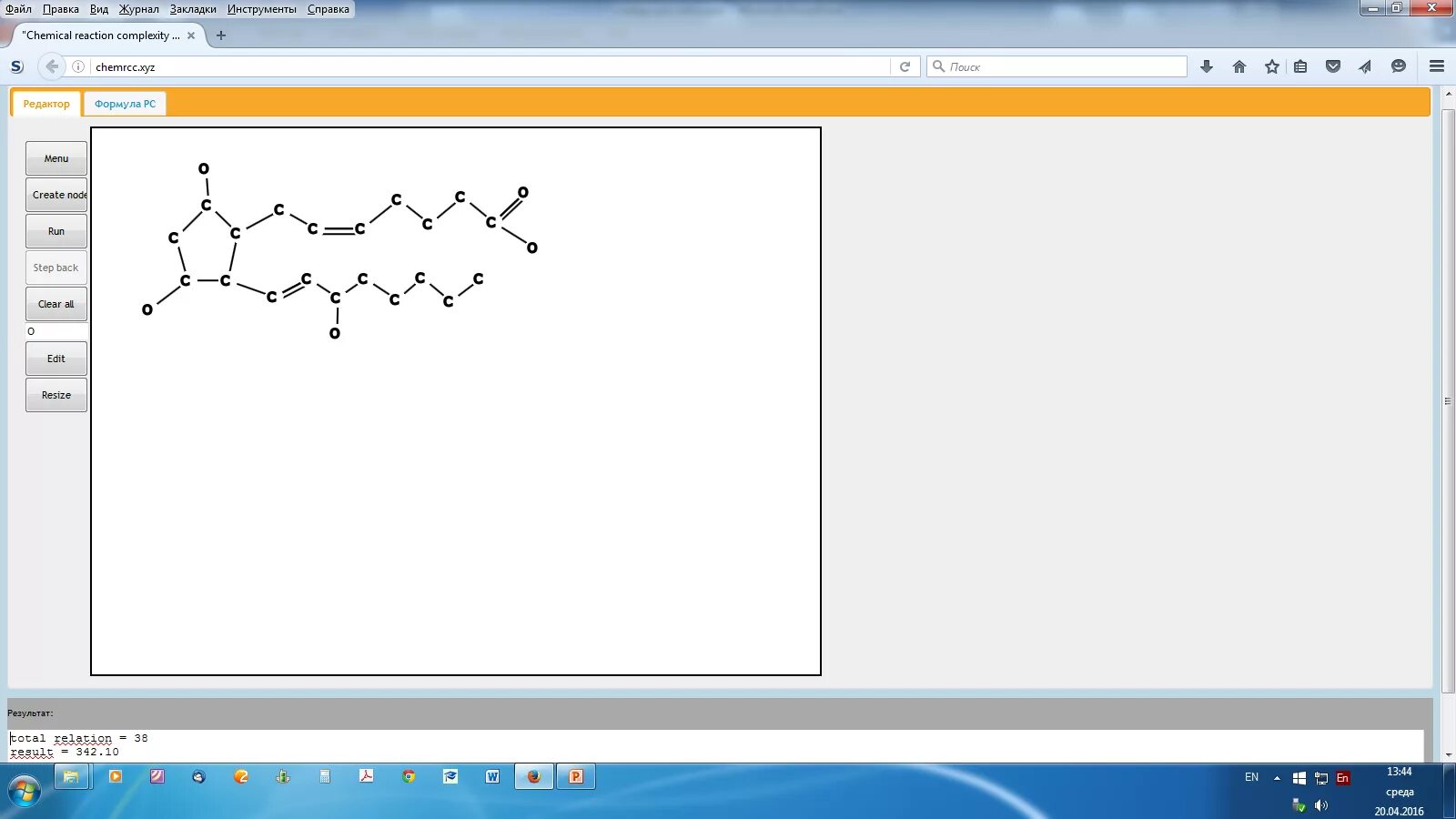Switch keyboard language via EN indicator

coord(1250,776)
